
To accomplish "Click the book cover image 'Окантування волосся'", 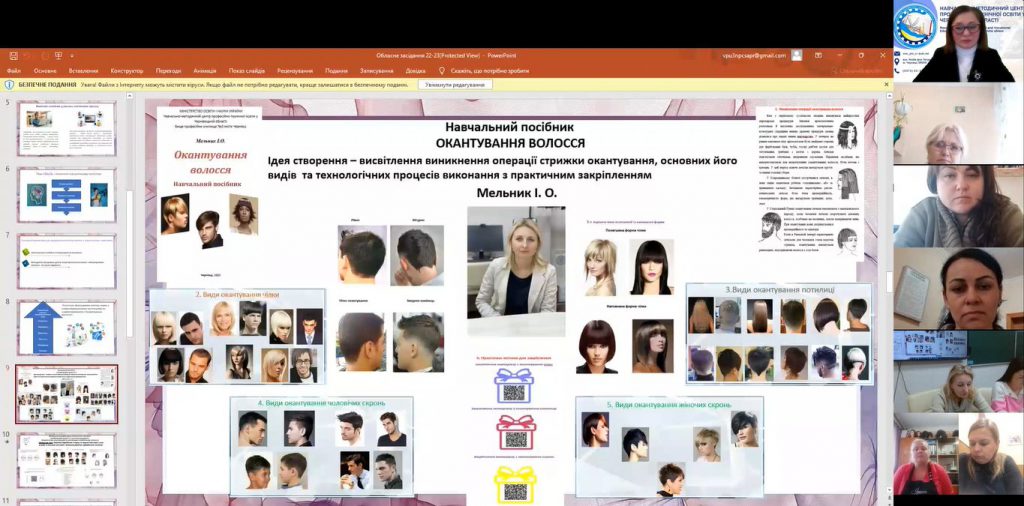I will click(x=209, y=194).
